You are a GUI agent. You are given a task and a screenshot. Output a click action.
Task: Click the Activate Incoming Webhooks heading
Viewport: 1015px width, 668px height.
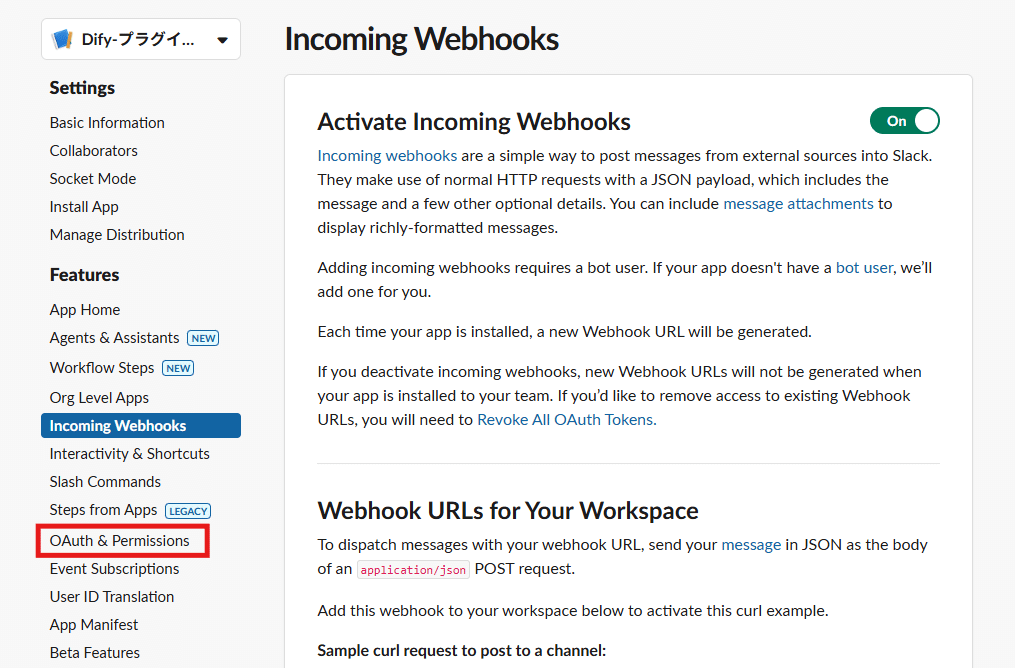(474, 122)
